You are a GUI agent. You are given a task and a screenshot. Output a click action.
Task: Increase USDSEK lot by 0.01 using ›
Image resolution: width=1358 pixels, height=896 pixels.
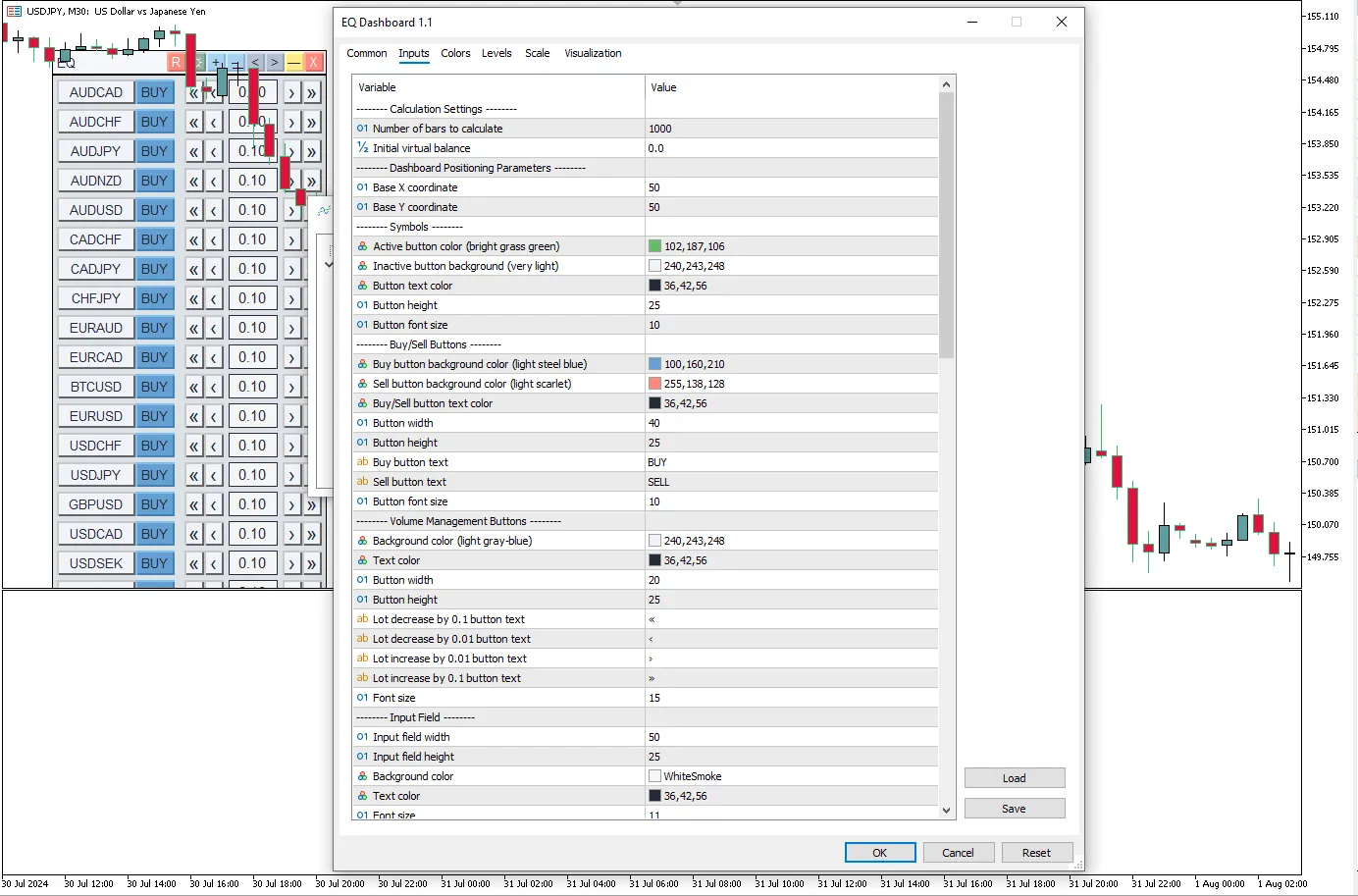tap(291, 563)
